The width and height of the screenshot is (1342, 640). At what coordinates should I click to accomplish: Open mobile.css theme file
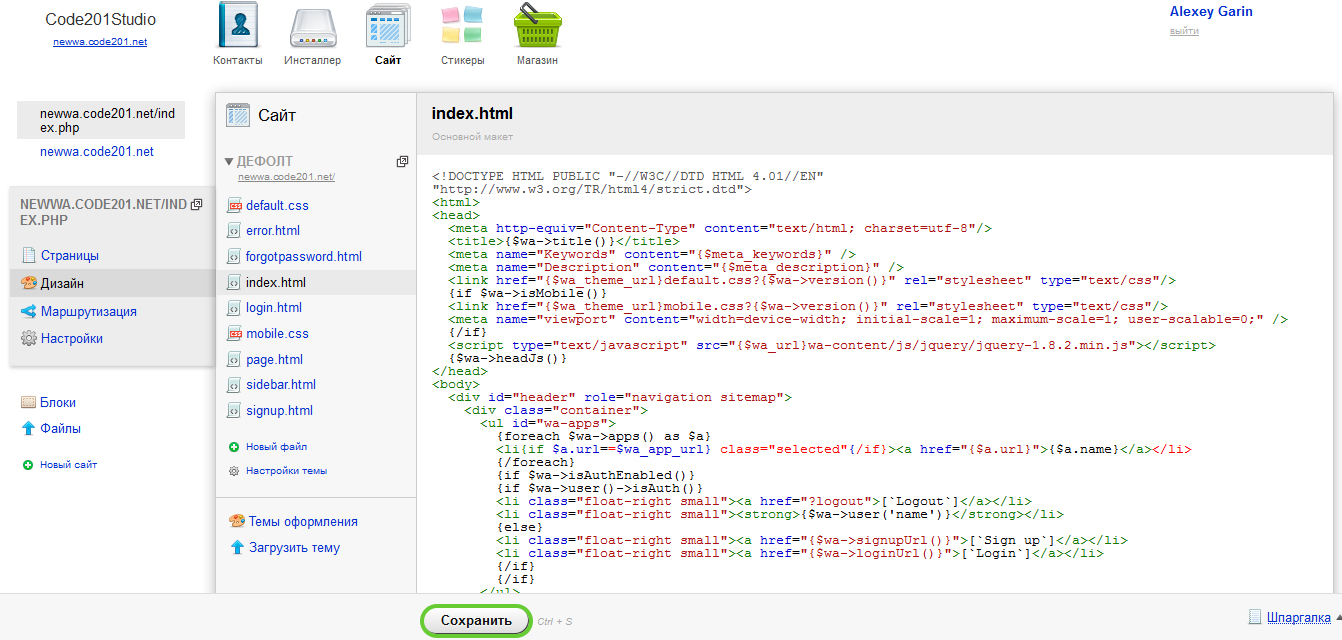(277, 333)
